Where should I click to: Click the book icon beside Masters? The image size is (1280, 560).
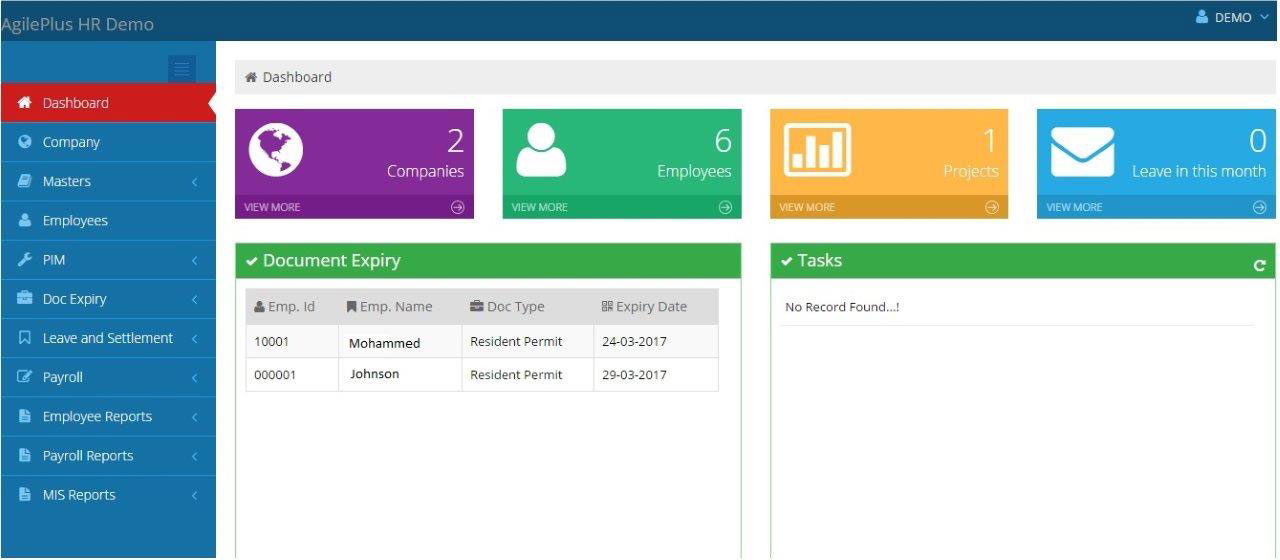25,181
